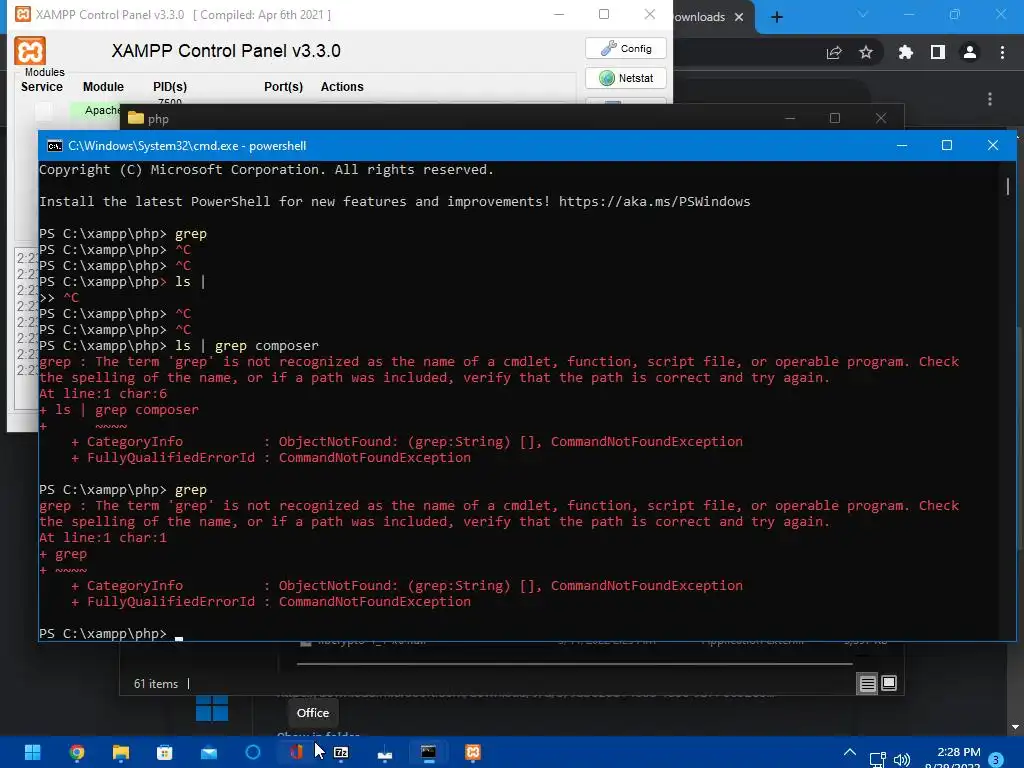Open File Explorer from the taskbar
The image size is (1024, 768).
(121, 752)
